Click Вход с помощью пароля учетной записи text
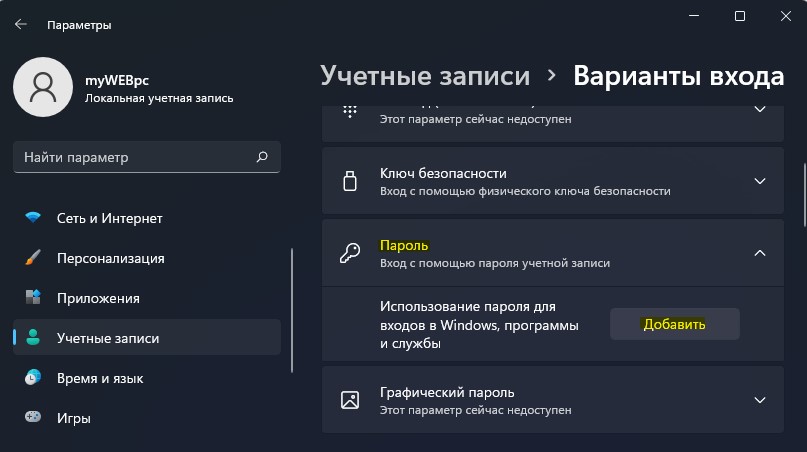This screenshot has width=807, height=452. point(495,263)
